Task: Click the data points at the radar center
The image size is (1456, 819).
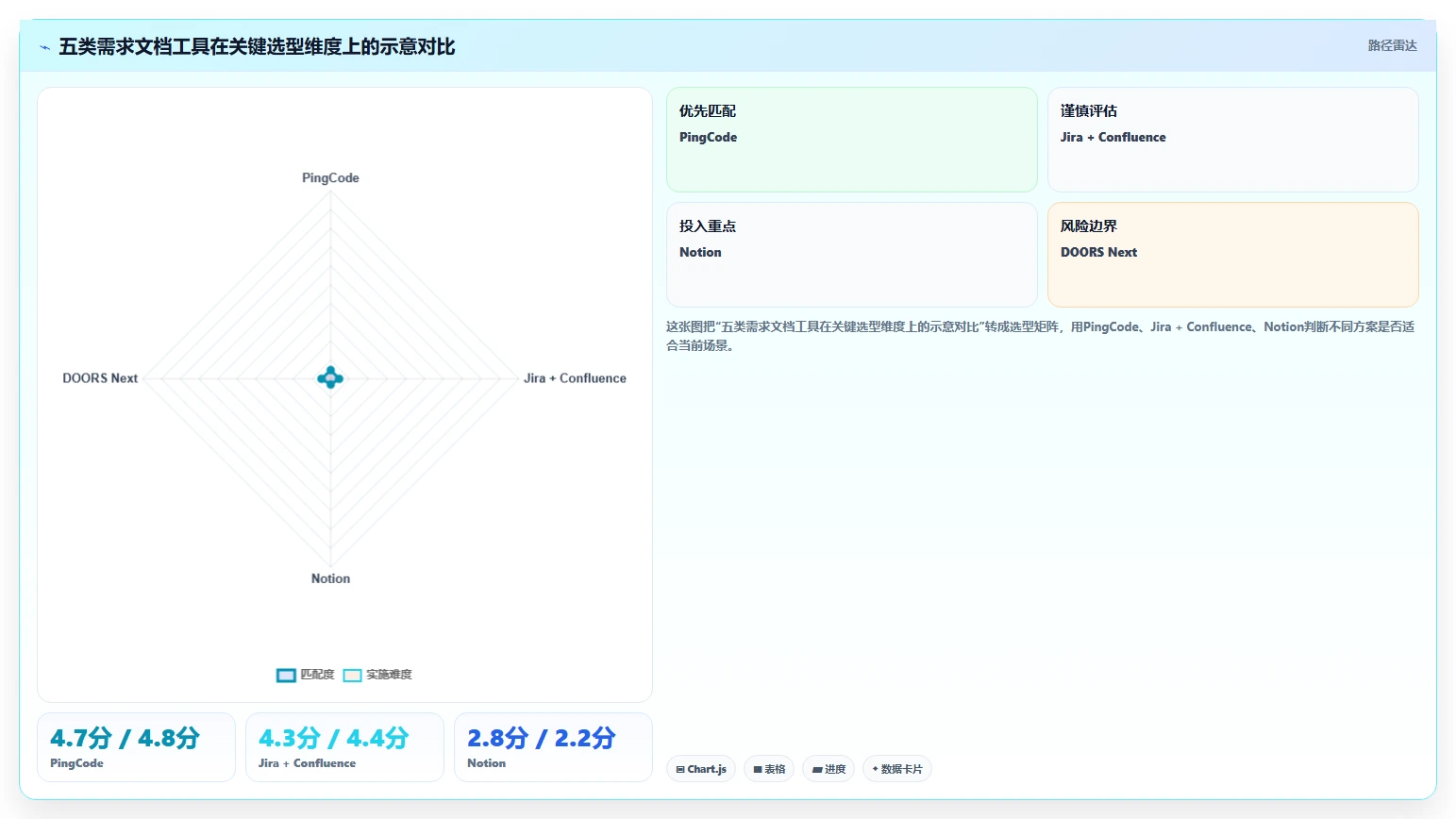Action: point(330,377)
